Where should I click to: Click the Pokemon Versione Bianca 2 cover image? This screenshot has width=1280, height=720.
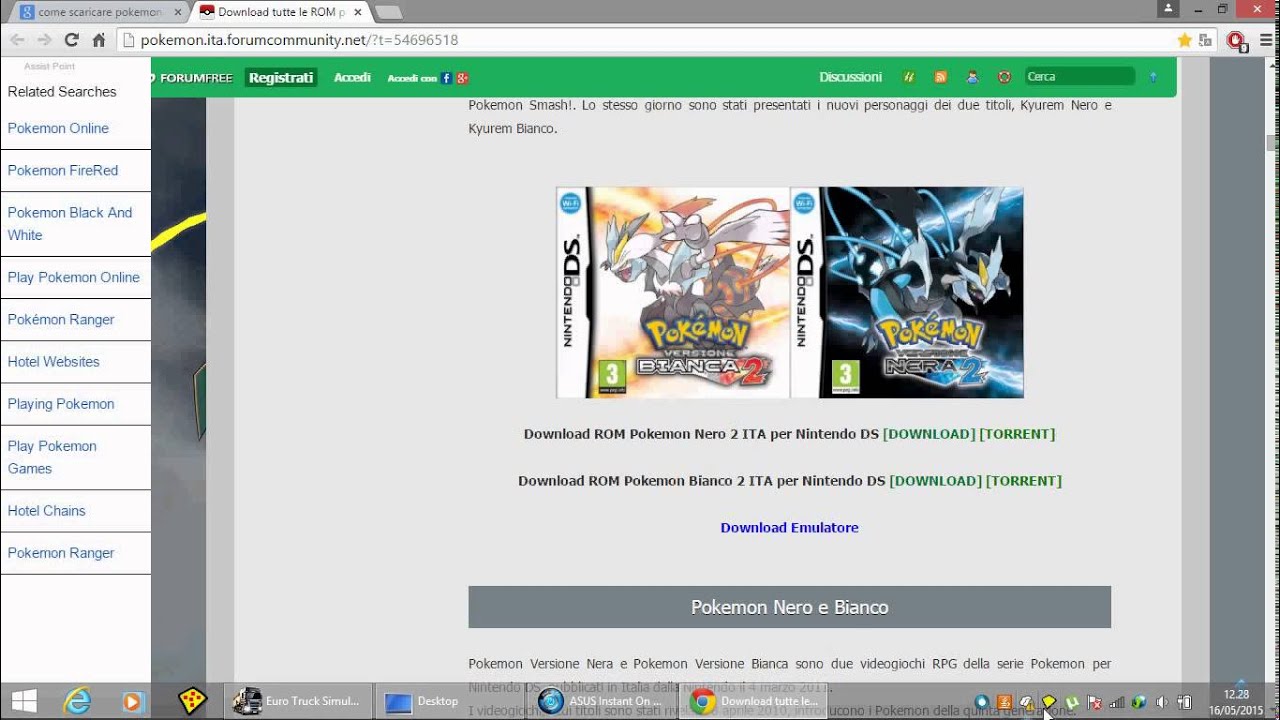673,292
